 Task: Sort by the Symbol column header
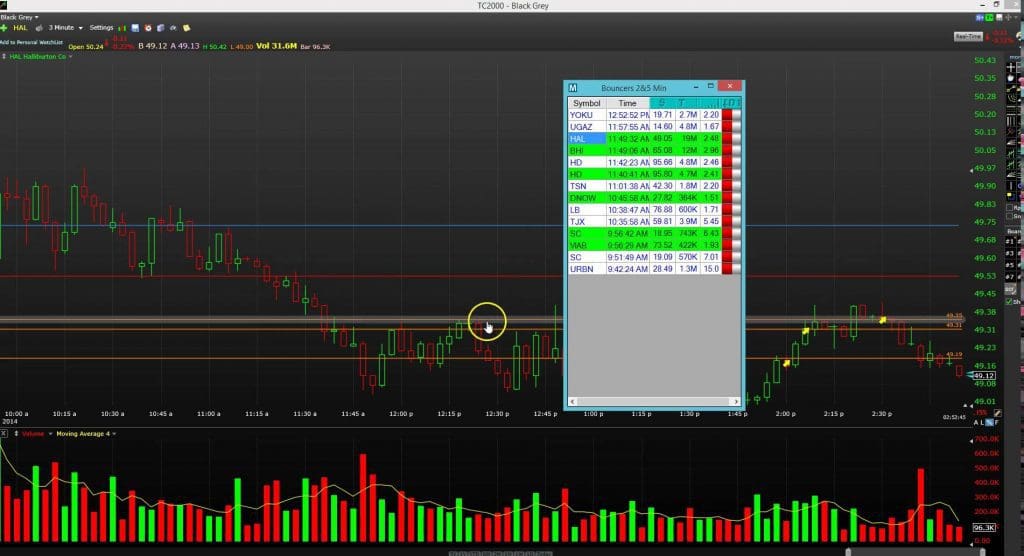coord(586,103)
